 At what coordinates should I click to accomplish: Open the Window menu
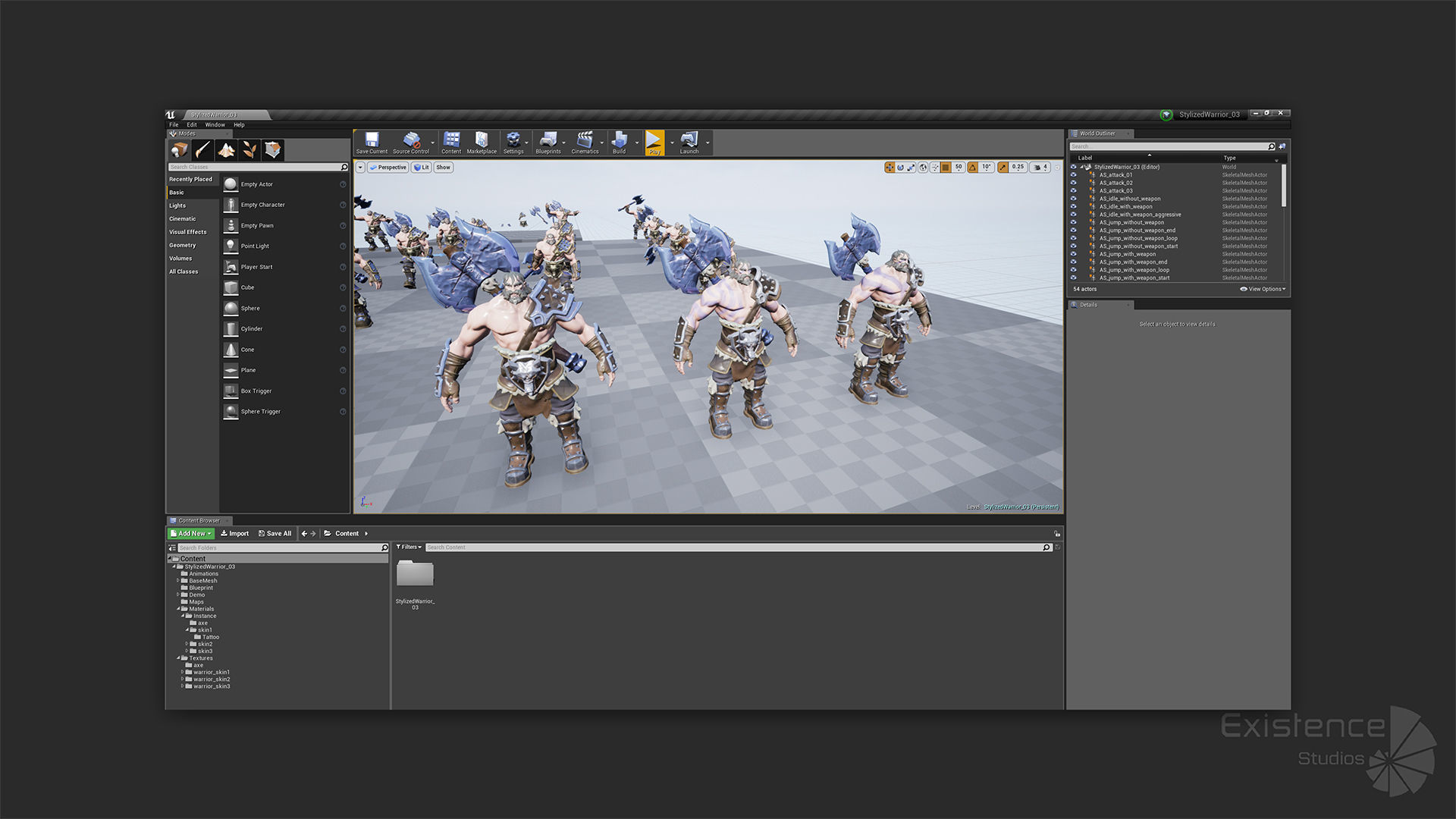pos(215,125)
